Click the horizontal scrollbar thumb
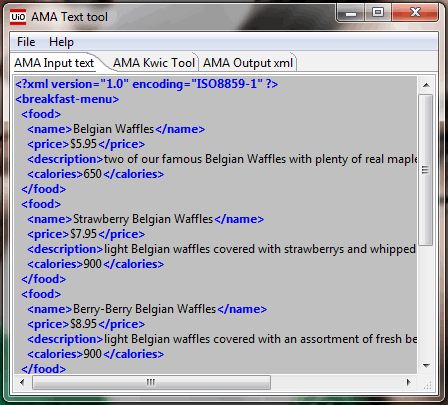 (x=151, y=382)
